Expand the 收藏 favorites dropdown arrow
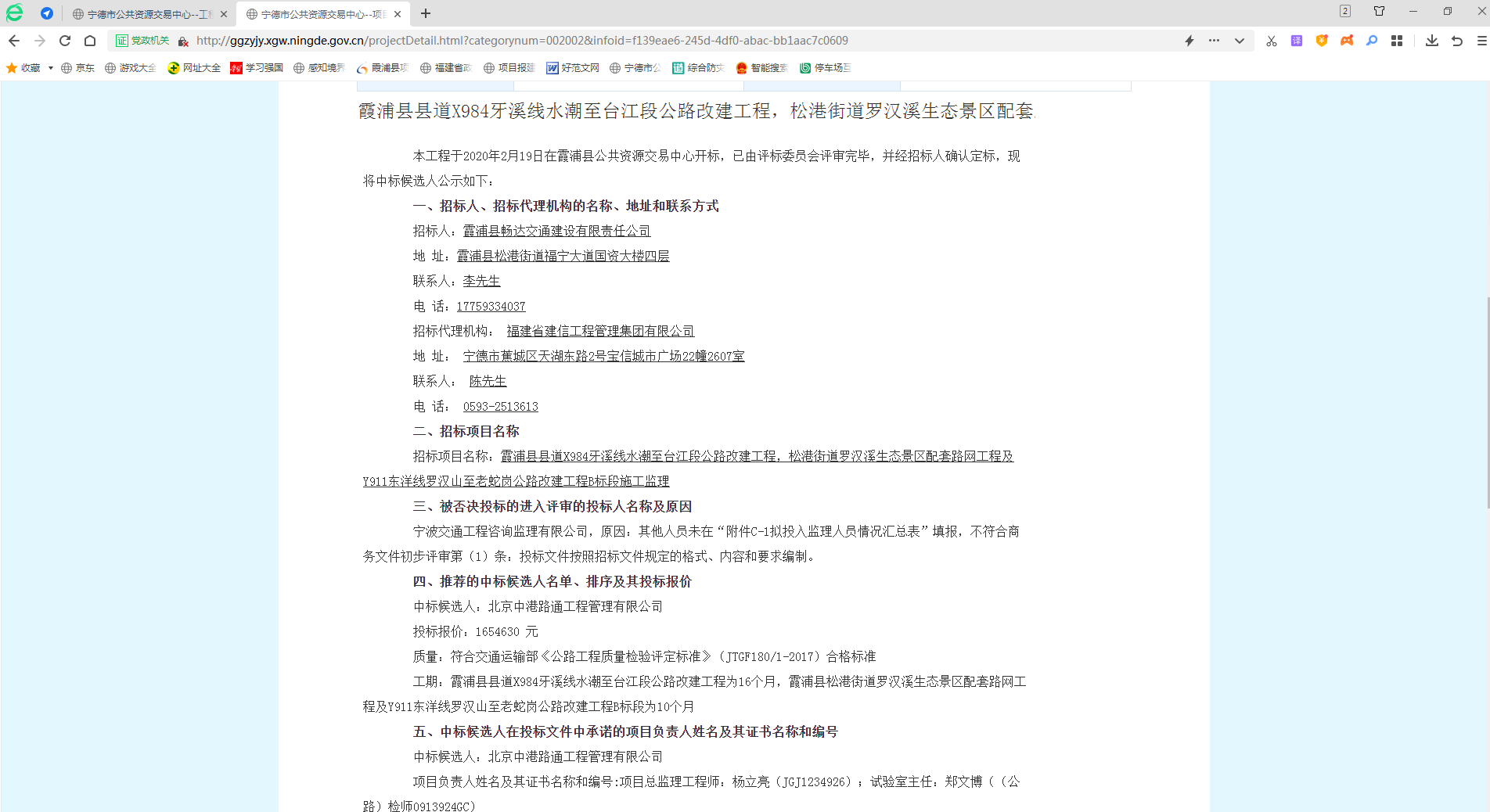The height and width of the screenshot is (812, 1490). [51, 68]
